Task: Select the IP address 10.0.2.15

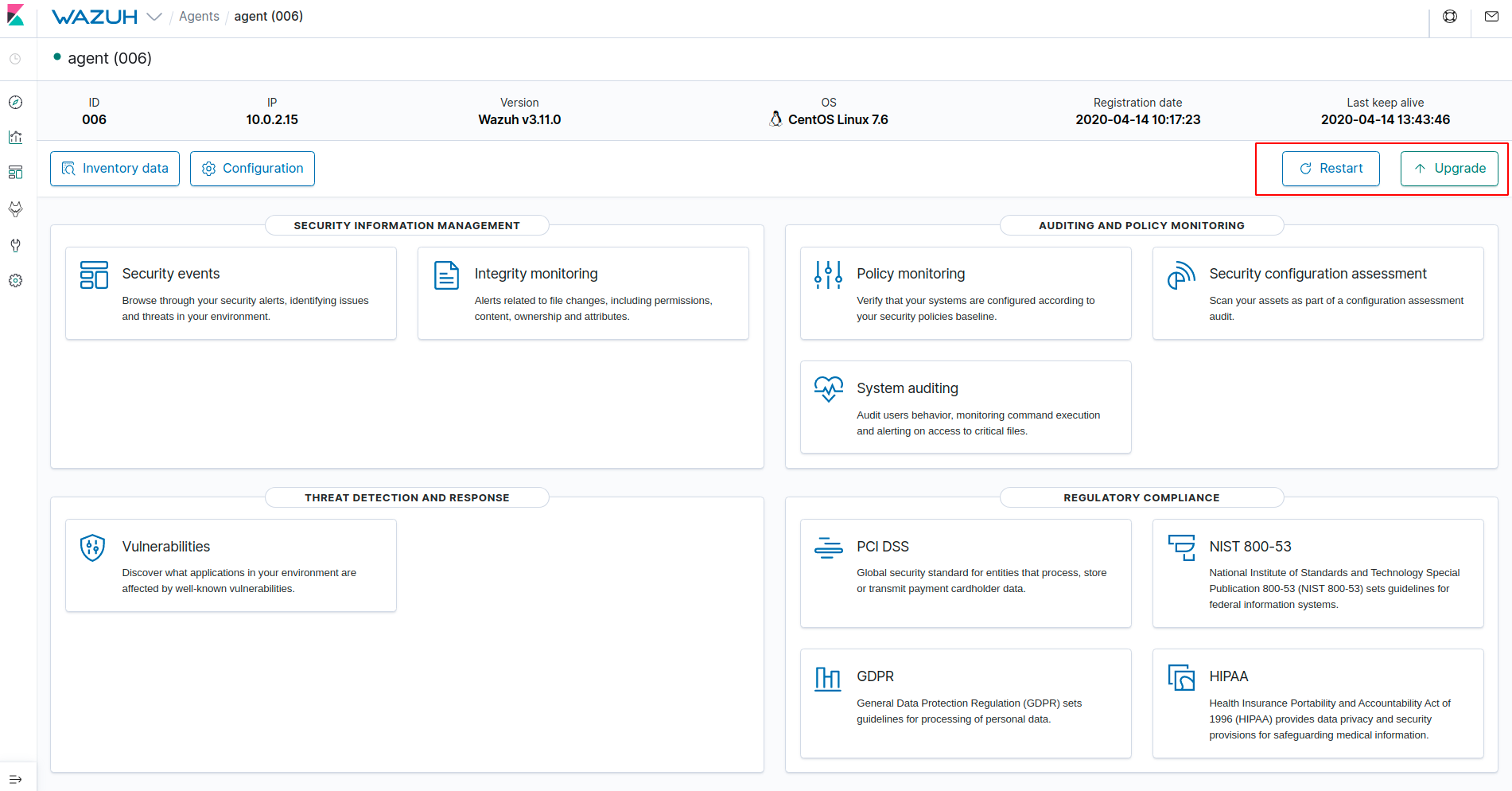Action: click(x=272, y=120)
